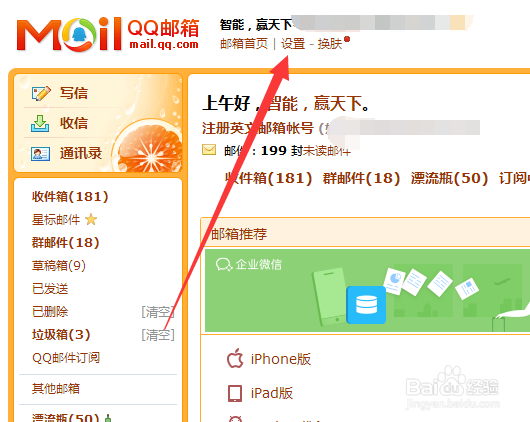Open the contacts card icon

tap(41, 154)
